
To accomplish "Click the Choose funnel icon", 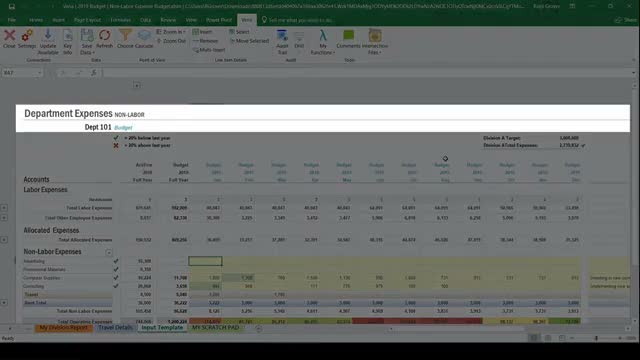I will tap(125, 36).
